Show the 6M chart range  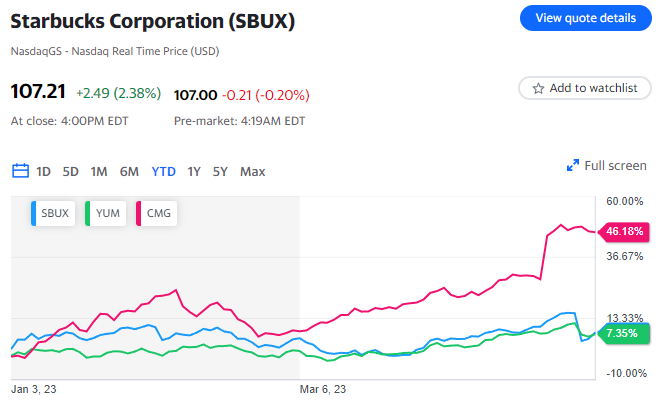point(129,171)
